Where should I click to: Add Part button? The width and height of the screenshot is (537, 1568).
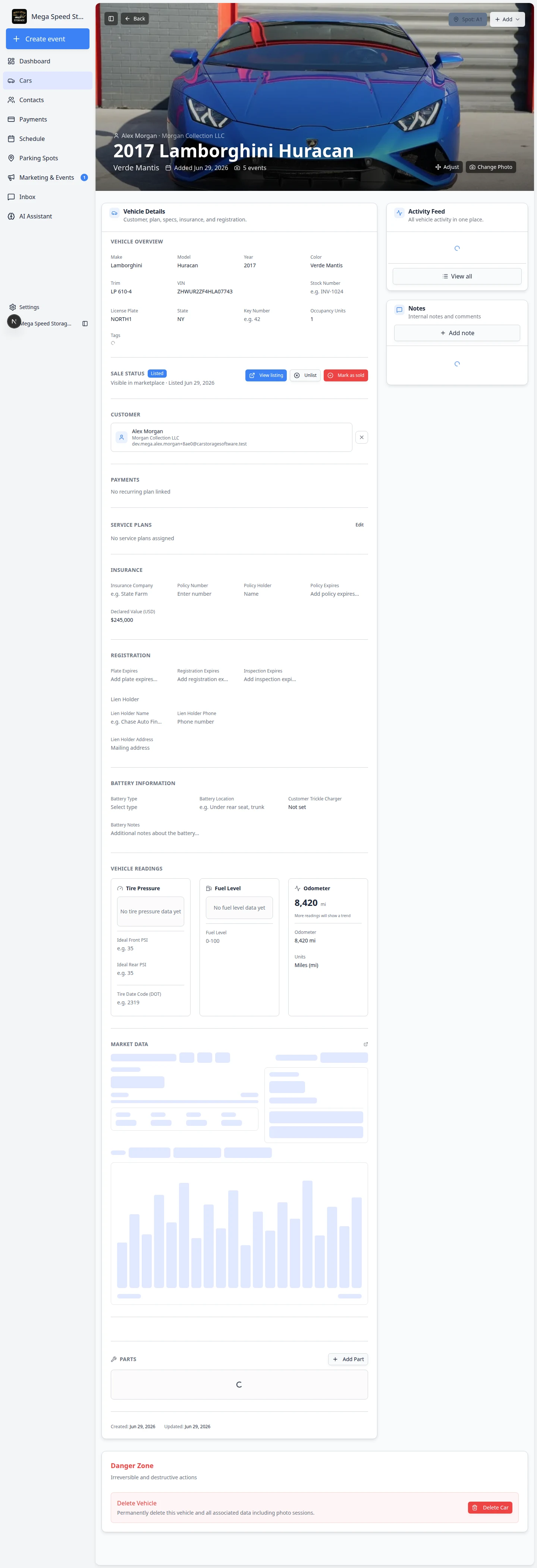(x=348, y=1359)
